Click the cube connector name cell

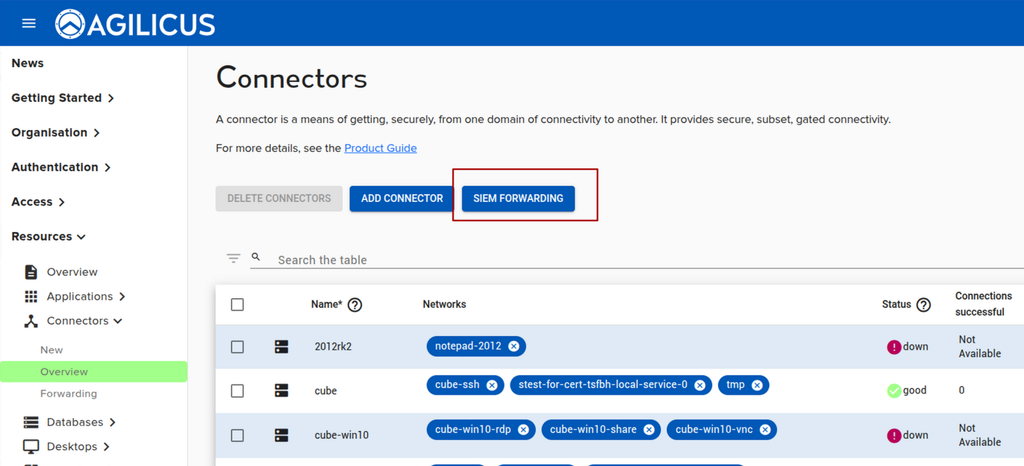coord(326,391)
